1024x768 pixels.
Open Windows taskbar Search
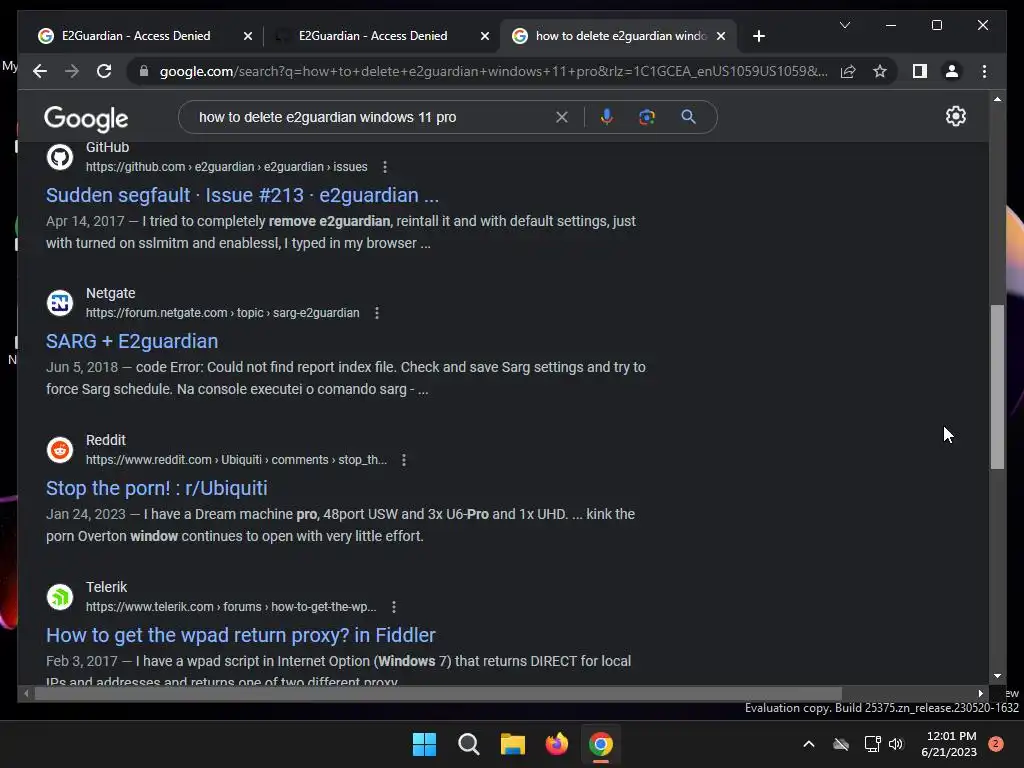[x=468, y=744]
